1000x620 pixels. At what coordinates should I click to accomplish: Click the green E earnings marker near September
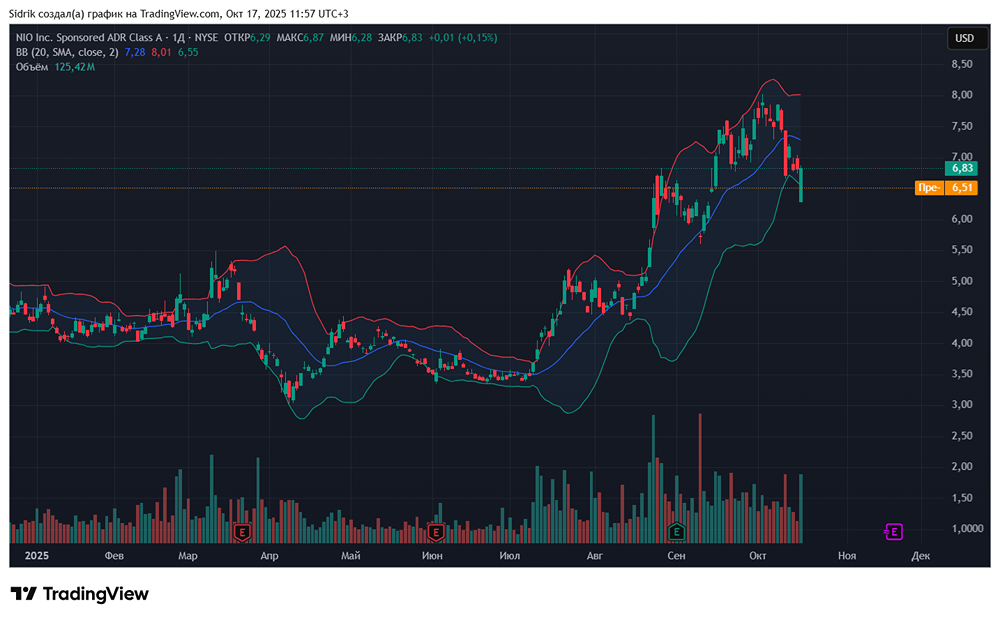[x=677, y=531]
